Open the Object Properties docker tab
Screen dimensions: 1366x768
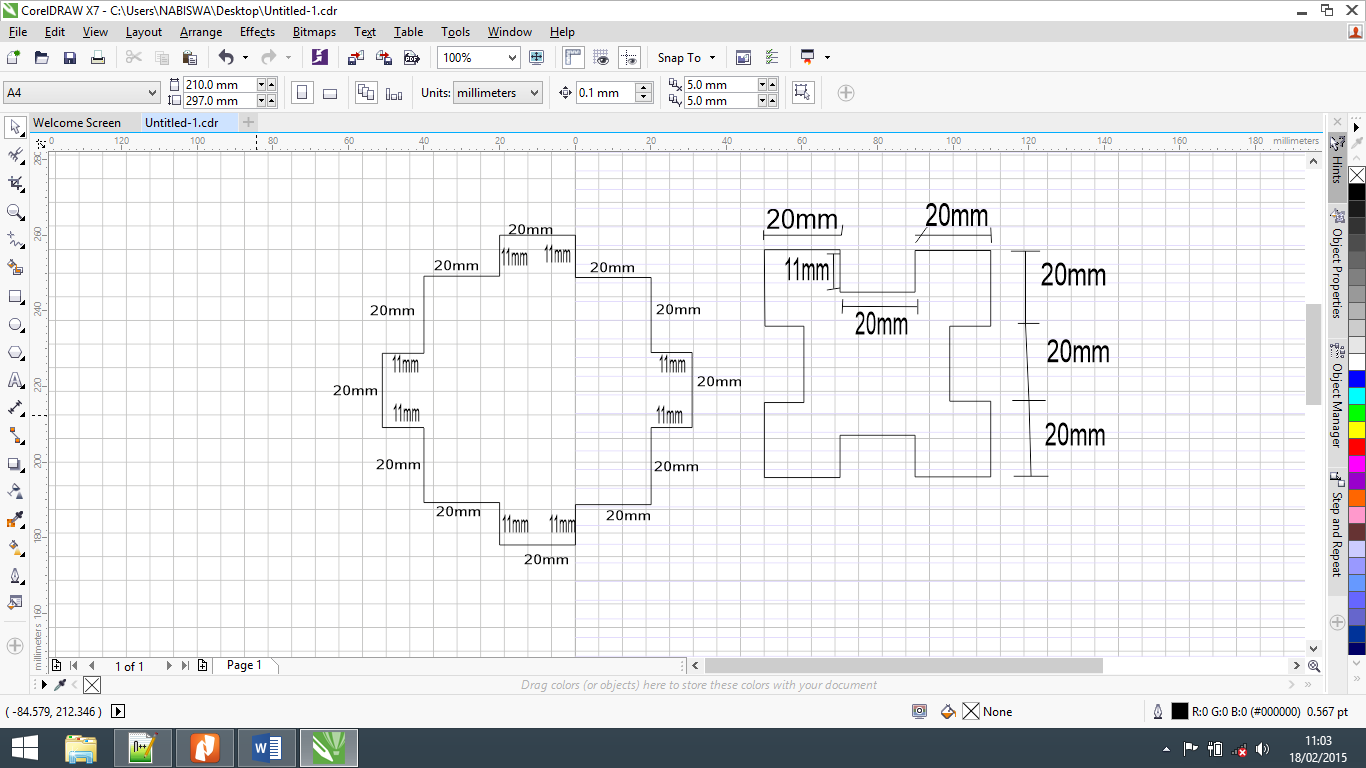tap(1336, 263)
